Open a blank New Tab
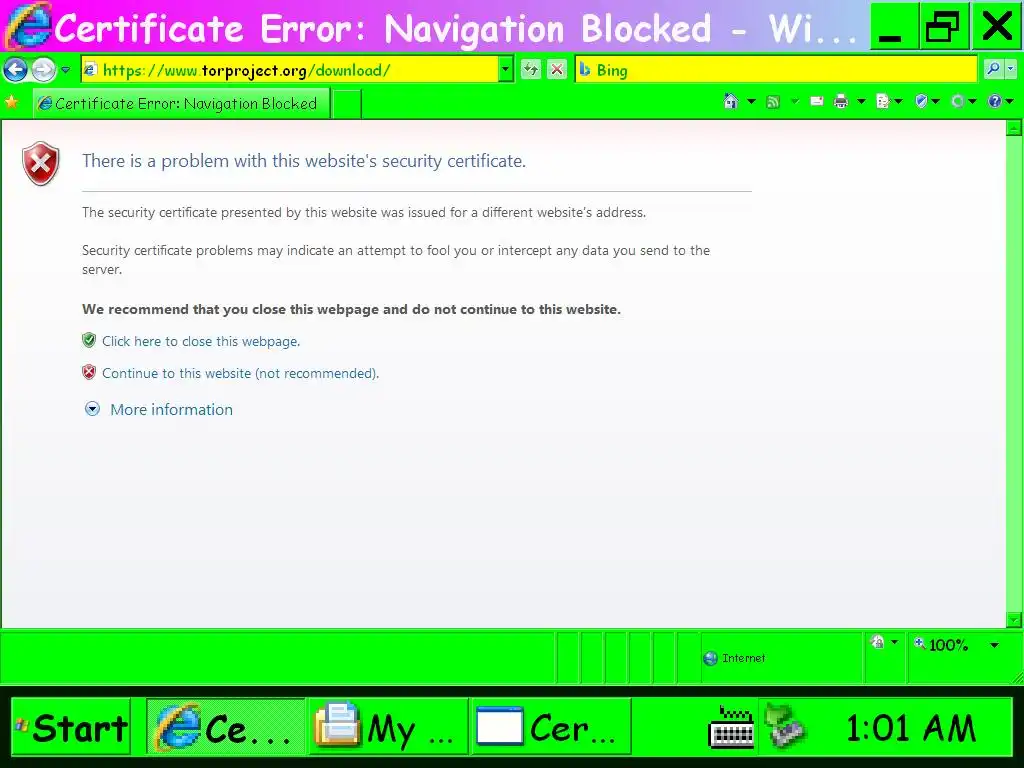The image size is (1024, 768). [346, 104]
